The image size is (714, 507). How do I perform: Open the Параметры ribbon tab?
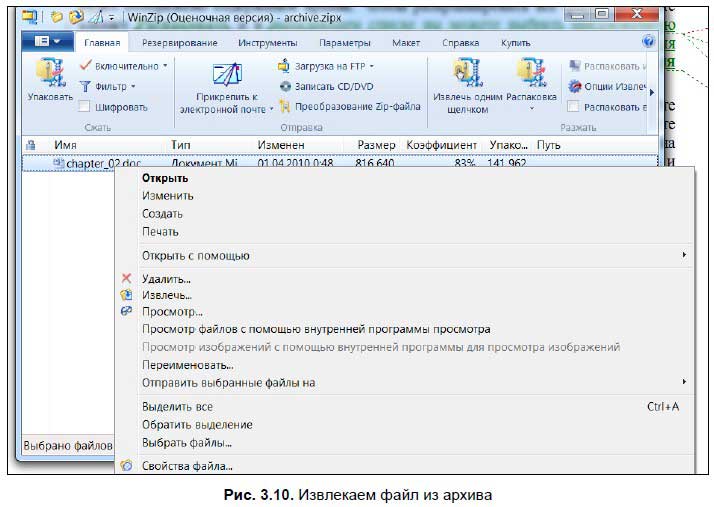(344, 44)
